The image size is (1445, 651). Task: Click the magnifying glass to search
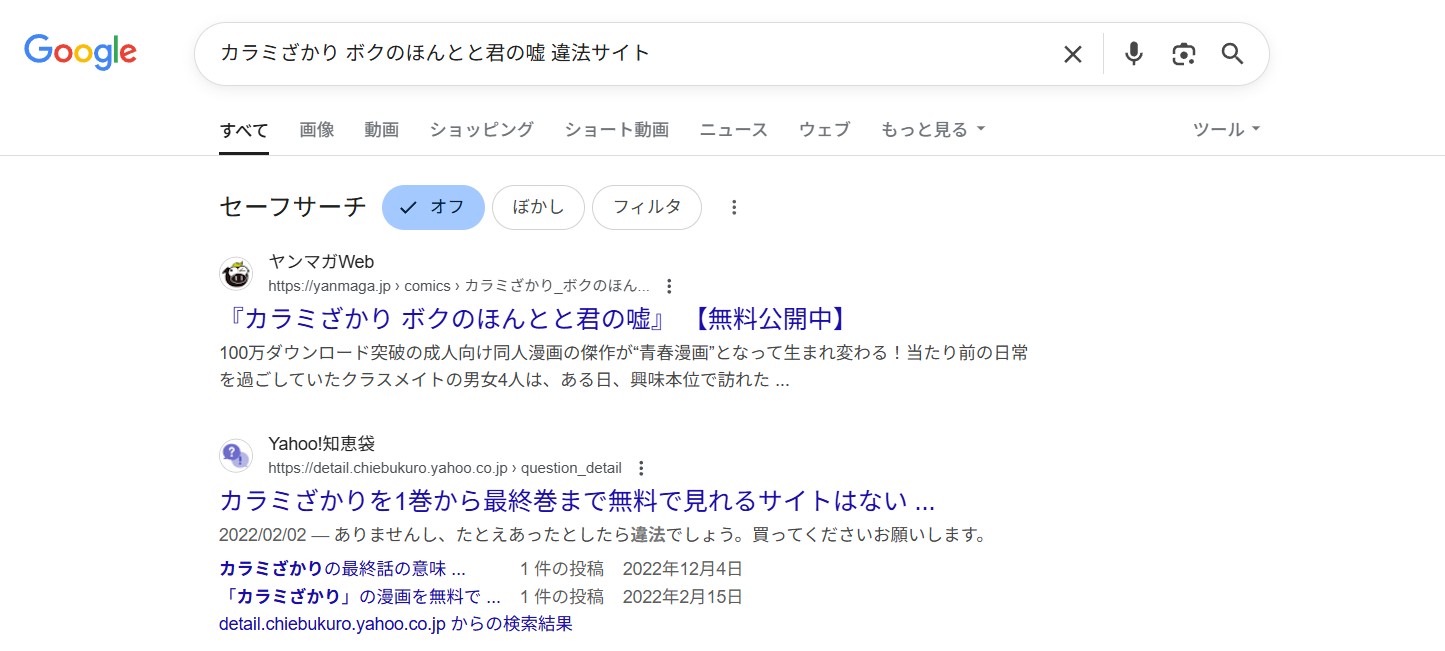point(1232,54)
